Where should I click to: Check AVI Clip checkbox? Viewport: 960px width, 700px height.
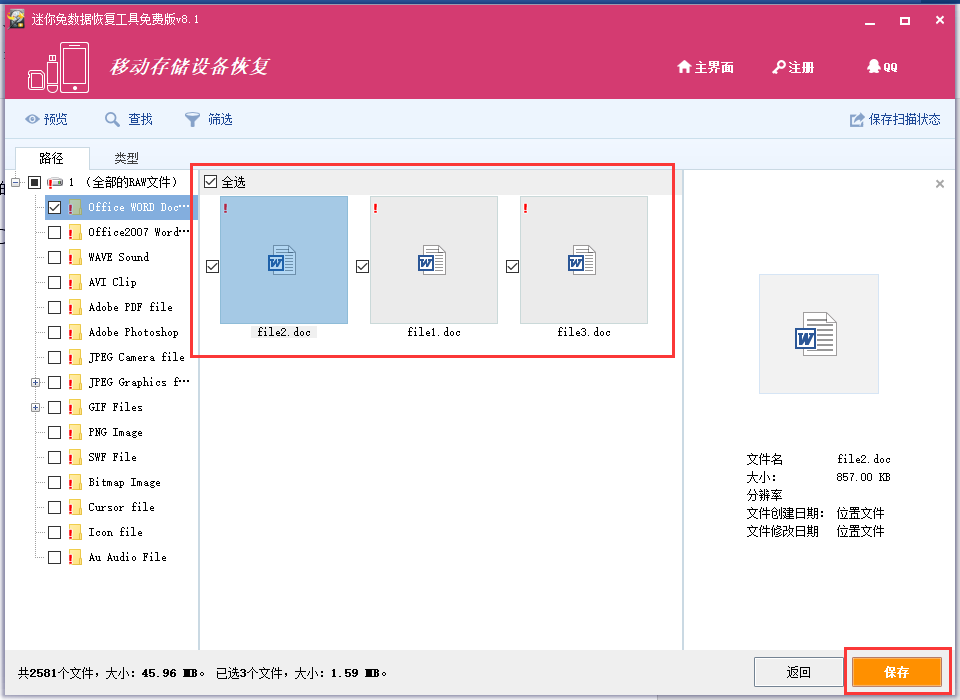point(54,282)
